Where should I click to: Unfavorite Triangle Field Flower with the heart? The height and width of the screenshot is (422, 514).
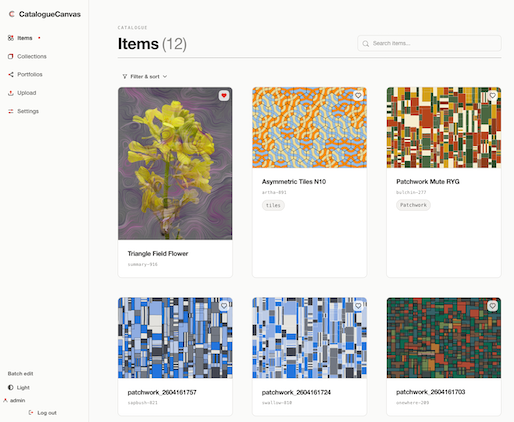224,96
